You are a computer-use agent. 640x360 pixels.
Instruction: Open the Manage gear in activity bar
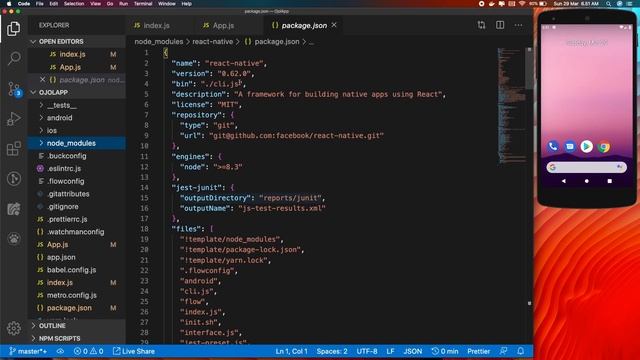13,328
